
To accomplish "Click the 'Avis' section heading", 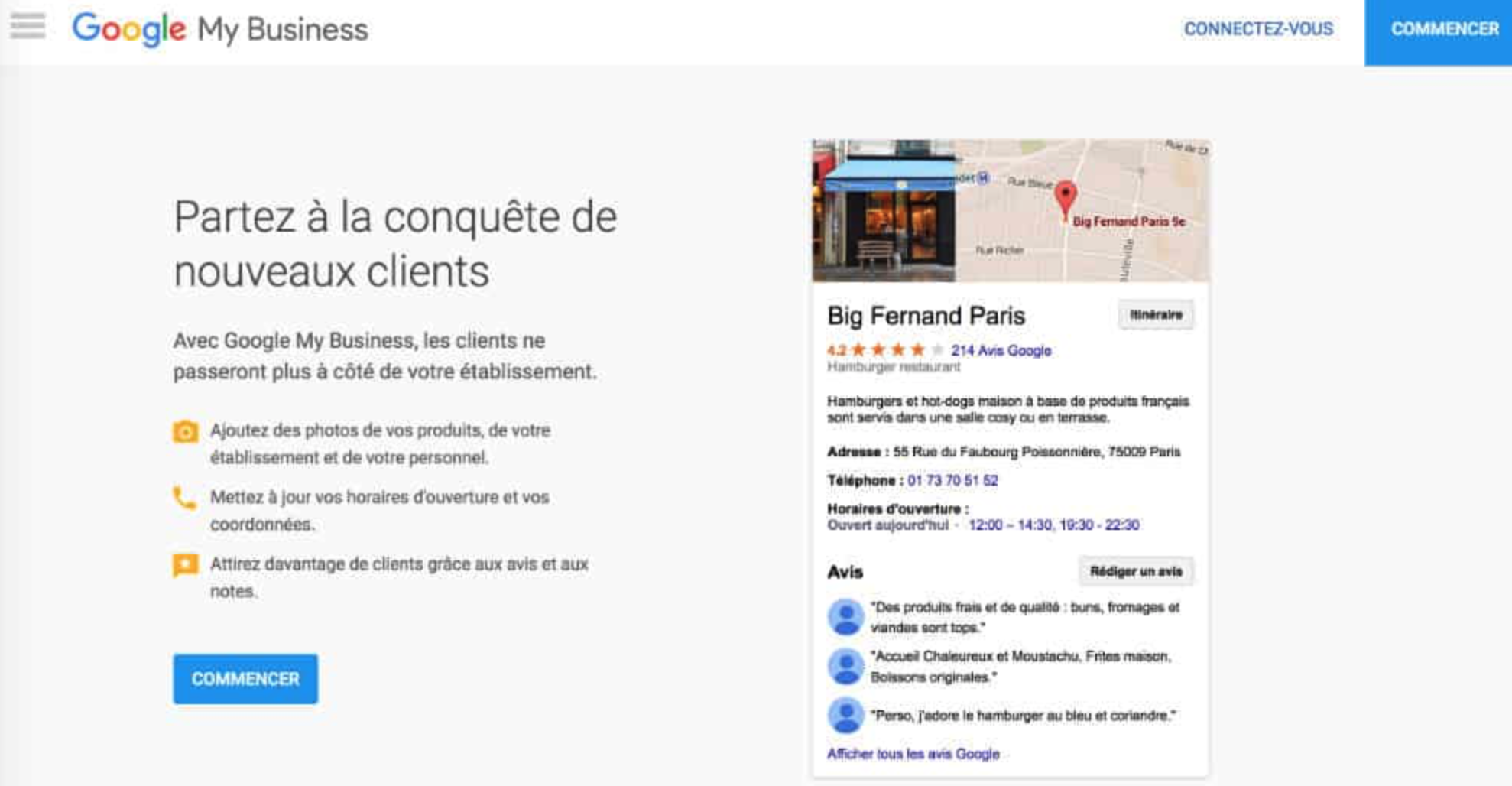I will 845,572.
